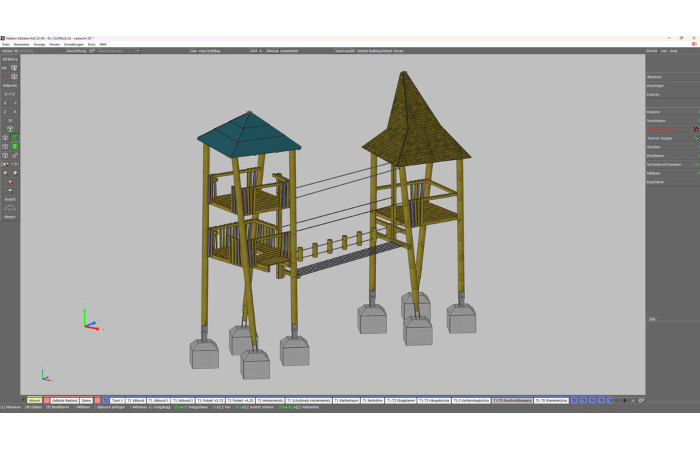Open the Datei menu
Screen dimensions: 700x450
point(5,45)
